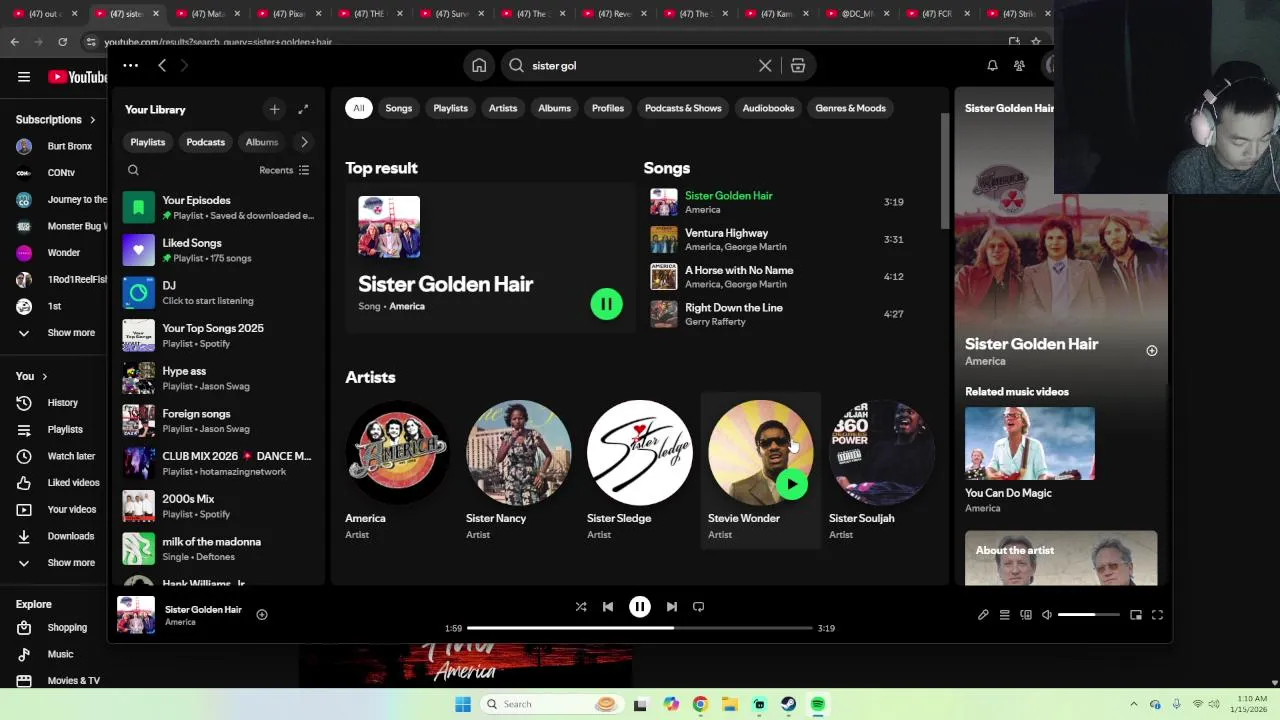The height and width of the screenshot is (720, 1280).
Task: Create playlist with plus in Your Library
Action: tap(274, 109)
